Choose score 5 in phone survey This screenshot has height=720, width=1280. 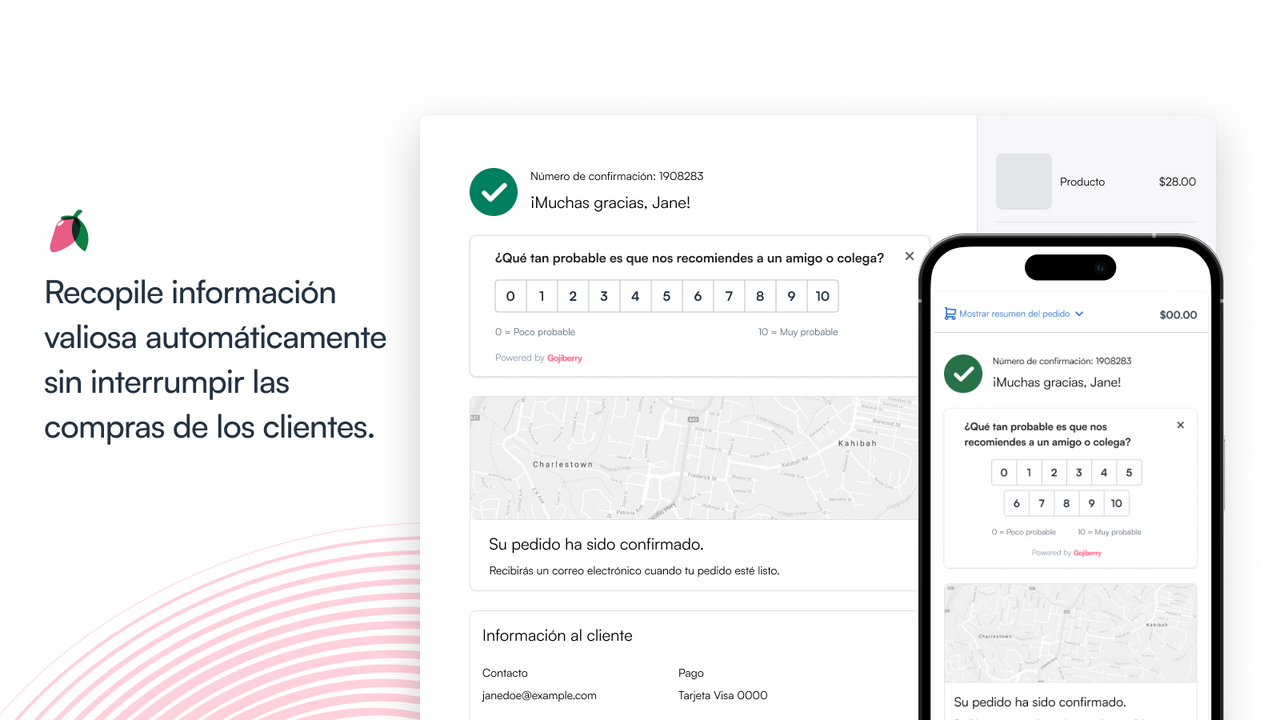coord(1129,473)
